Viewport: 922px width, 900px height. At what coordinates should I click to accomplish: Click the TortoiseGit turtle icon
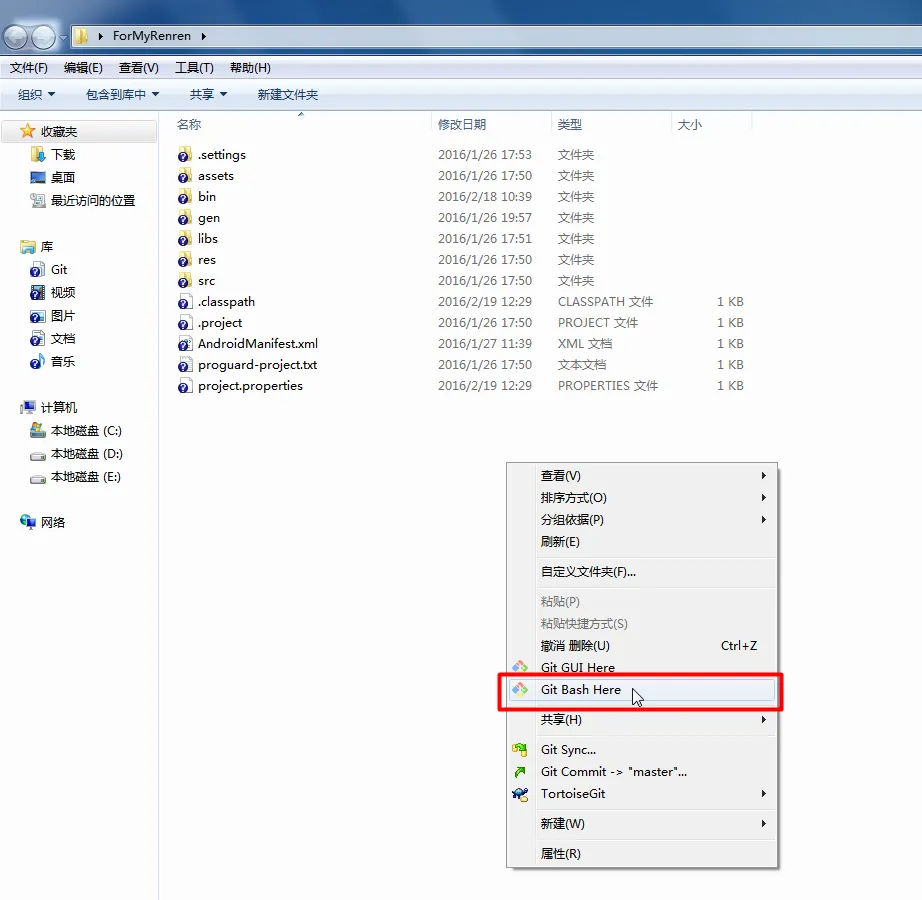(520, 794)
